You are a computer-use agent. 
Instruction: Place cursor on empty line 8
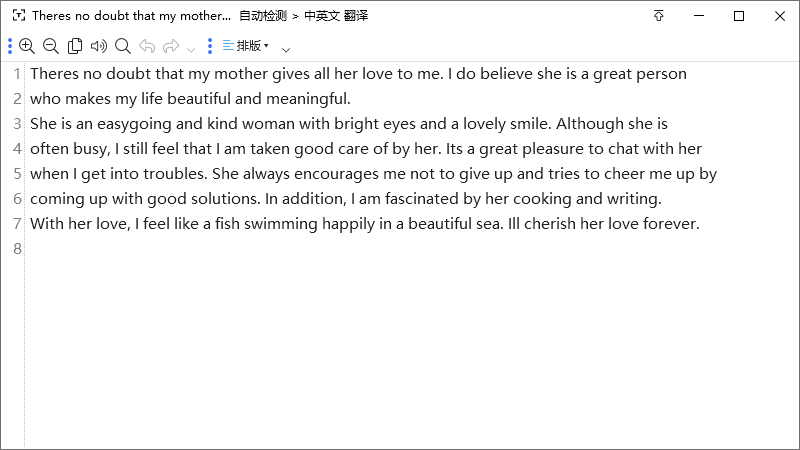[x=357, y=248]
